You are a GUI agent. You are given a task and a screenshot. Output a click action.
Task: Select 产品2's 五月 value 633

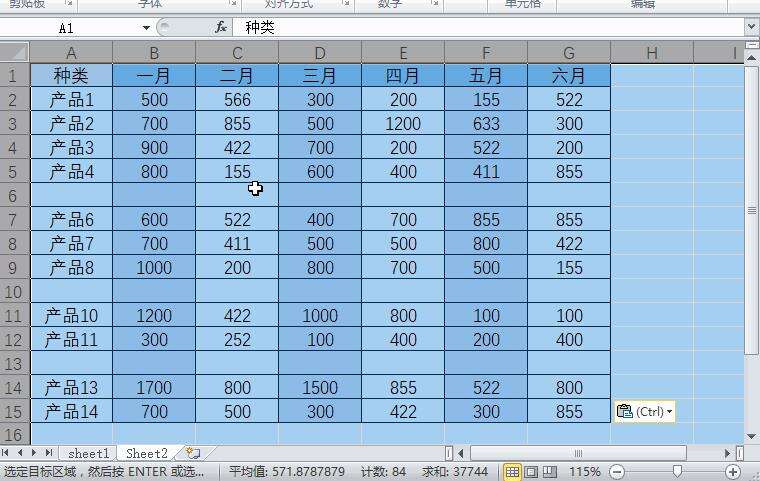tap(486, 124)
